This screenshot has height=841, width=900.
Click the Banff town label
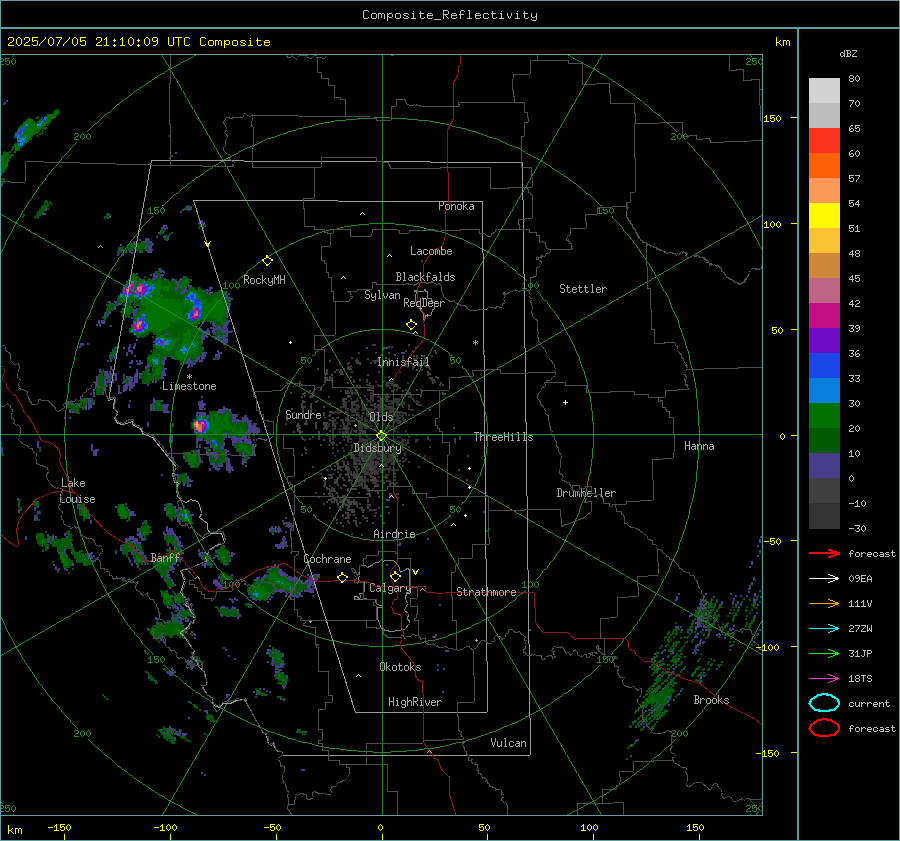165,557
